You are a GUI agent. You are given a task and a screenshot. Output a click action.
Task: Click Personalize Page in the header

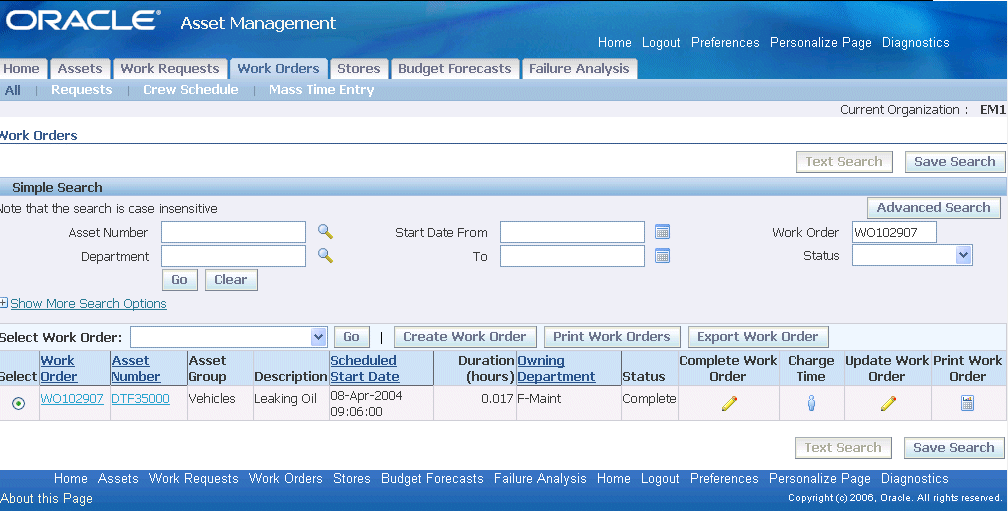coord(821,42)
